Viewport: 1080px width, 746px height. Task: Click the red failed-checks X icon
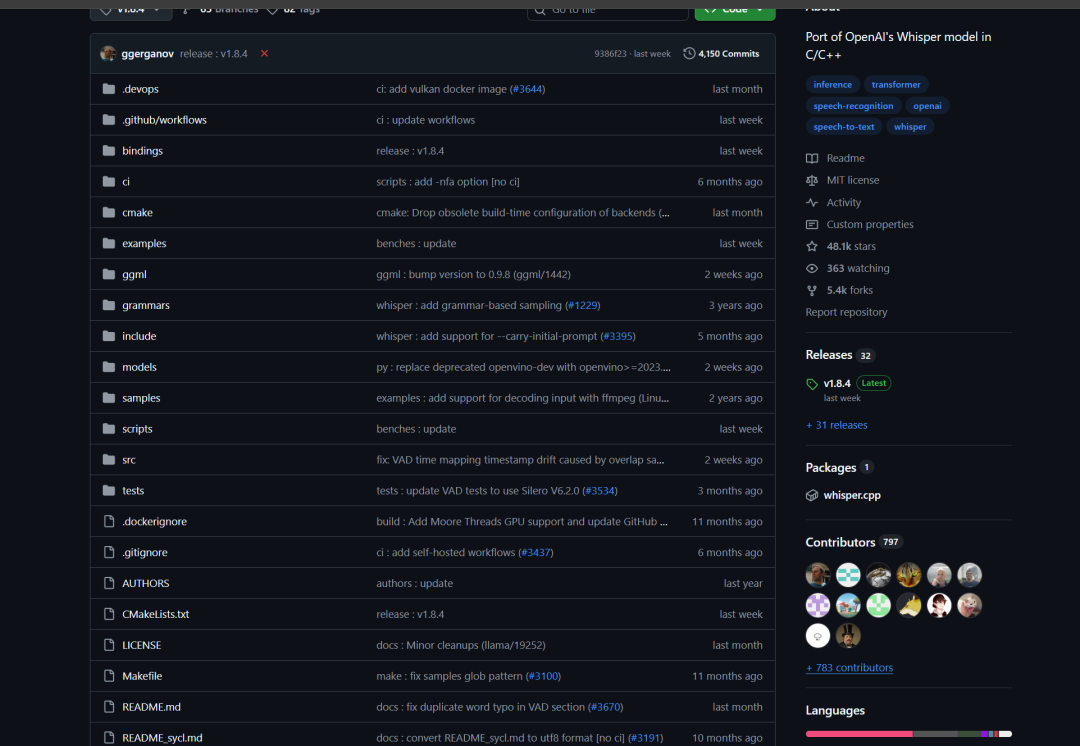coord(264,54)
